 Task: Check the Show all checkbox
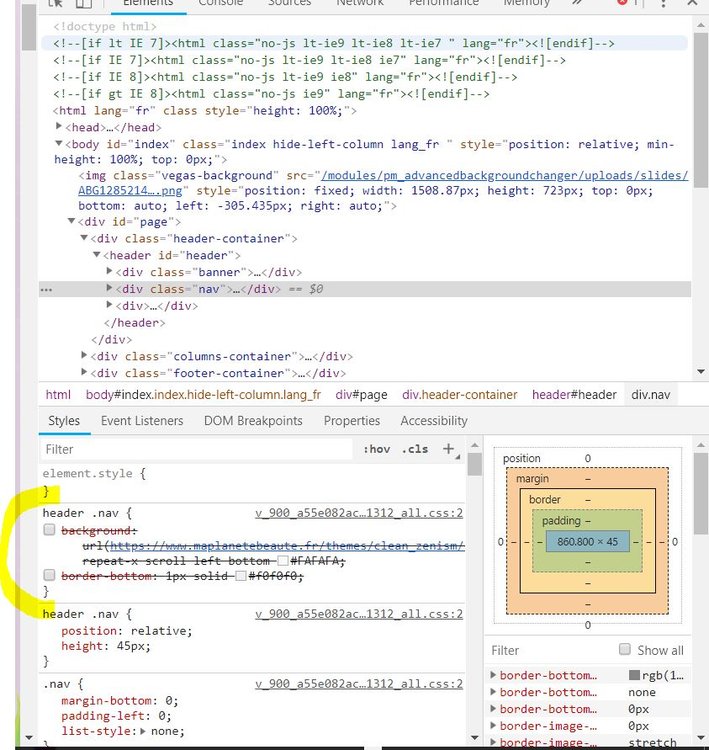[624, 649]
